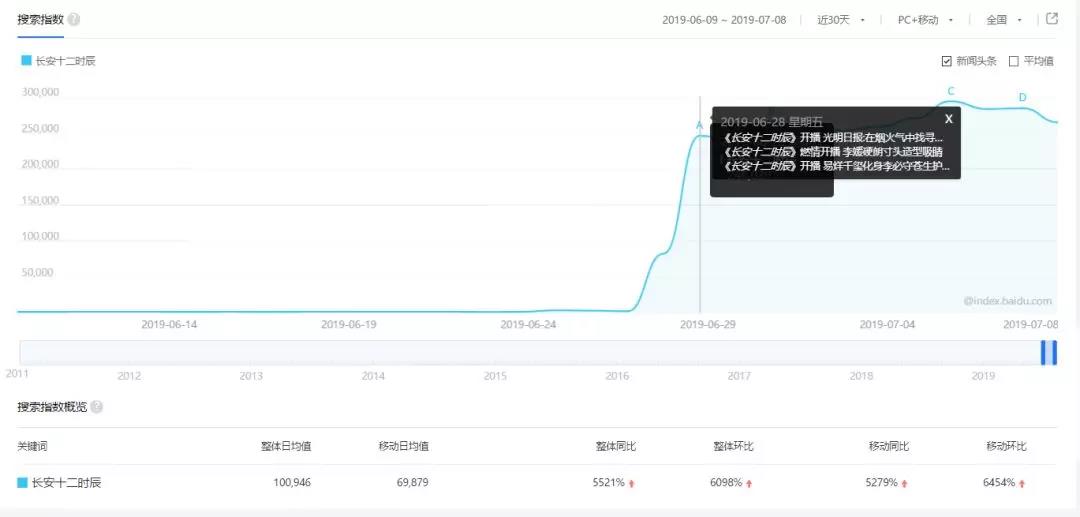This screenshot has width=1080, height=517.
Task: Close the news tooltip with X
Action: tap(948, 119)
